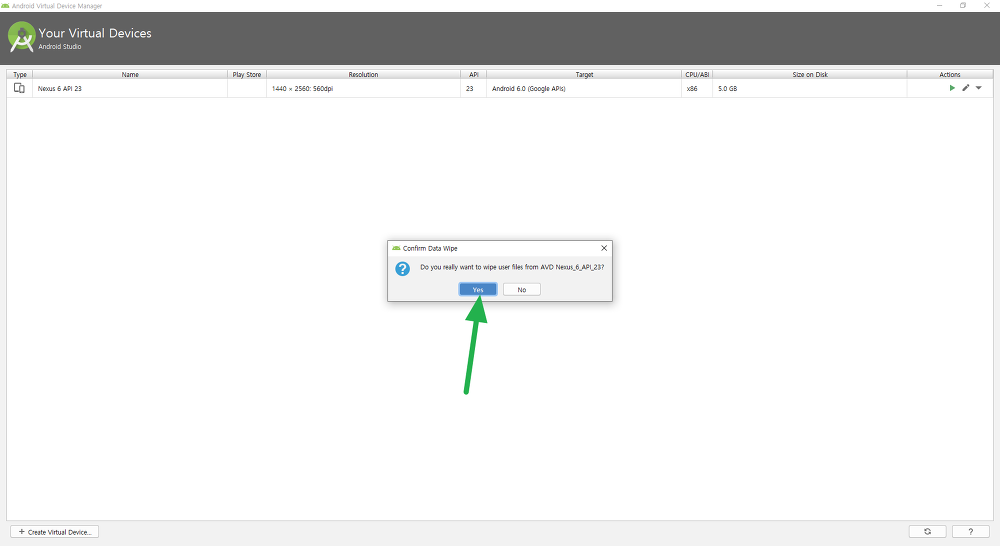This screenshot has width=1000, height=546.
Task: Click the Android icon in dialog title
Action: pos(396,248)
